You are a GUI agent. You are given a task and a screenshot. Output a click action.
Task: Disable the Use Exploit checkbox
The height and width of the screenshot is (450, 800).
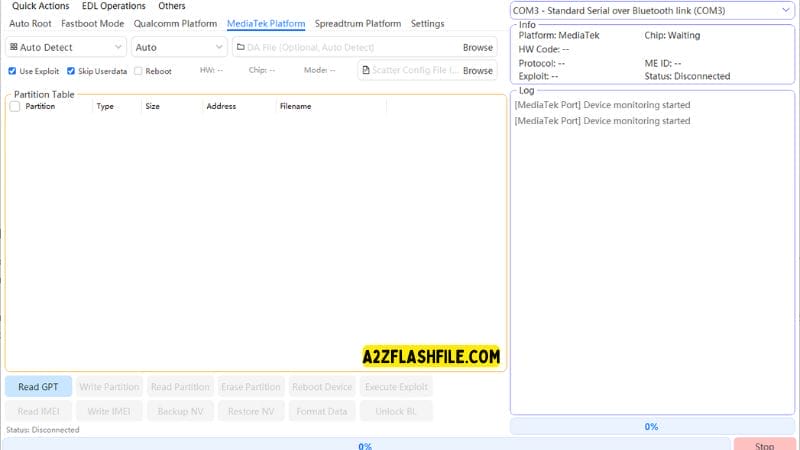tap(12, 71)
